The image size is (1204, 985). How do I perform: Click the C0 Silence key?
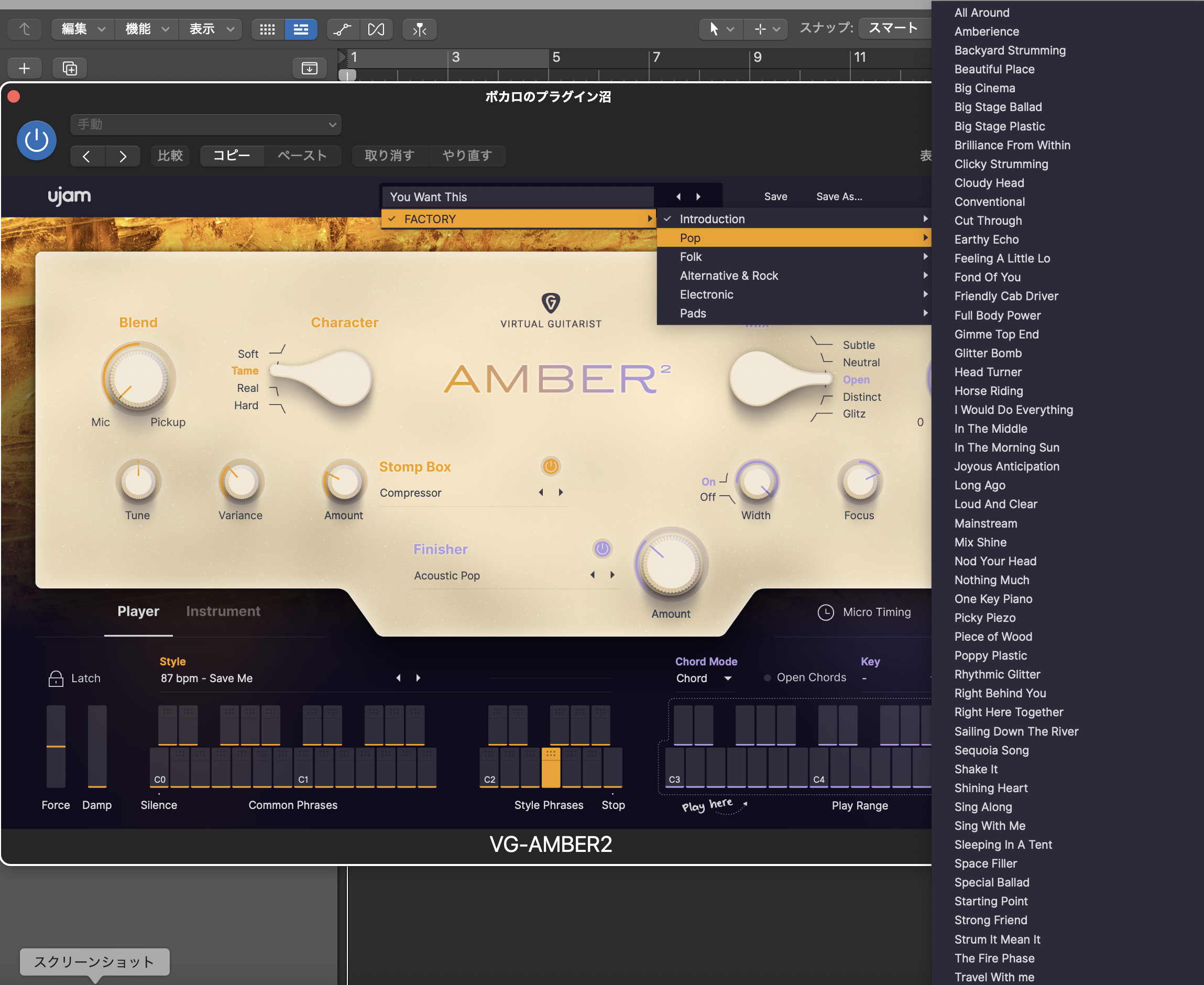pos(159,767)
